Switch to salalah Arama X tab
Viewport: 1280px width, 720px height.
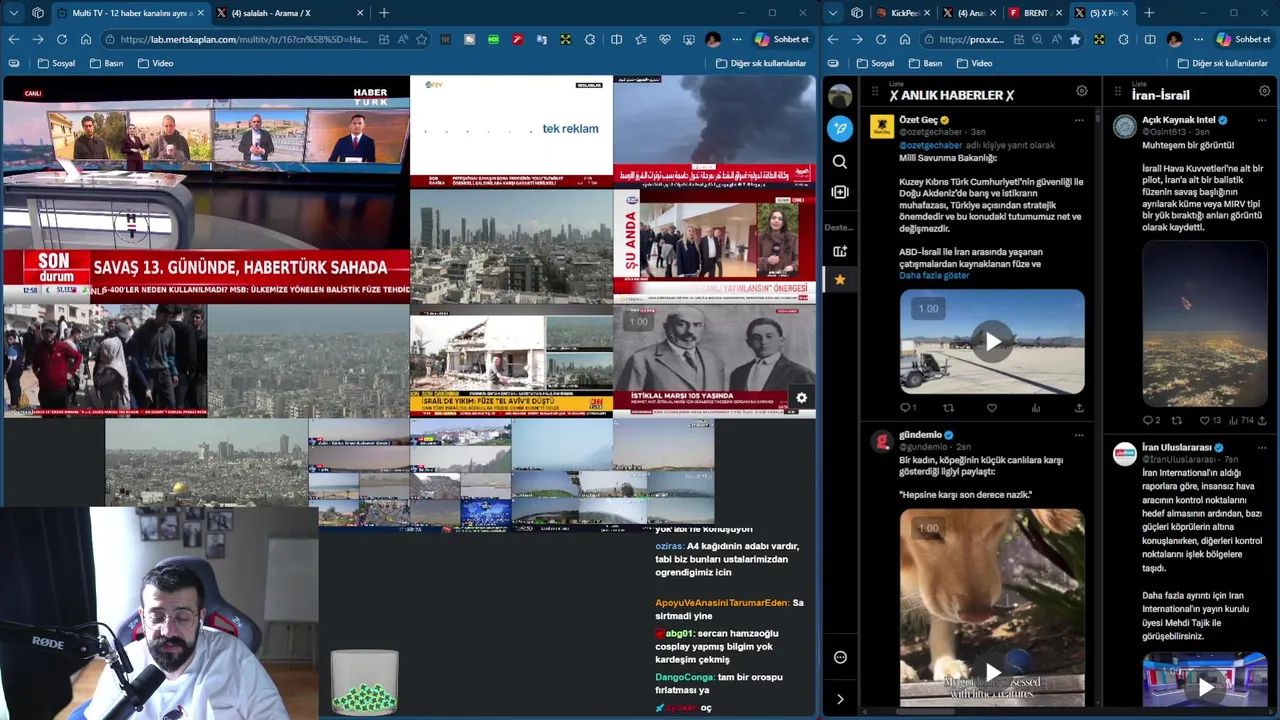pos(289,13)
